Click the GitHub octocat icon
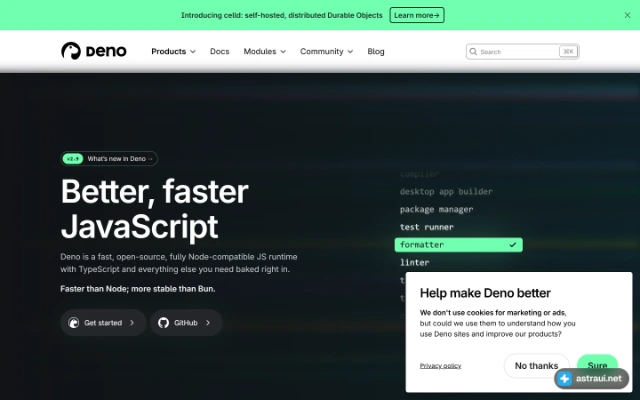 click(163, 323)
